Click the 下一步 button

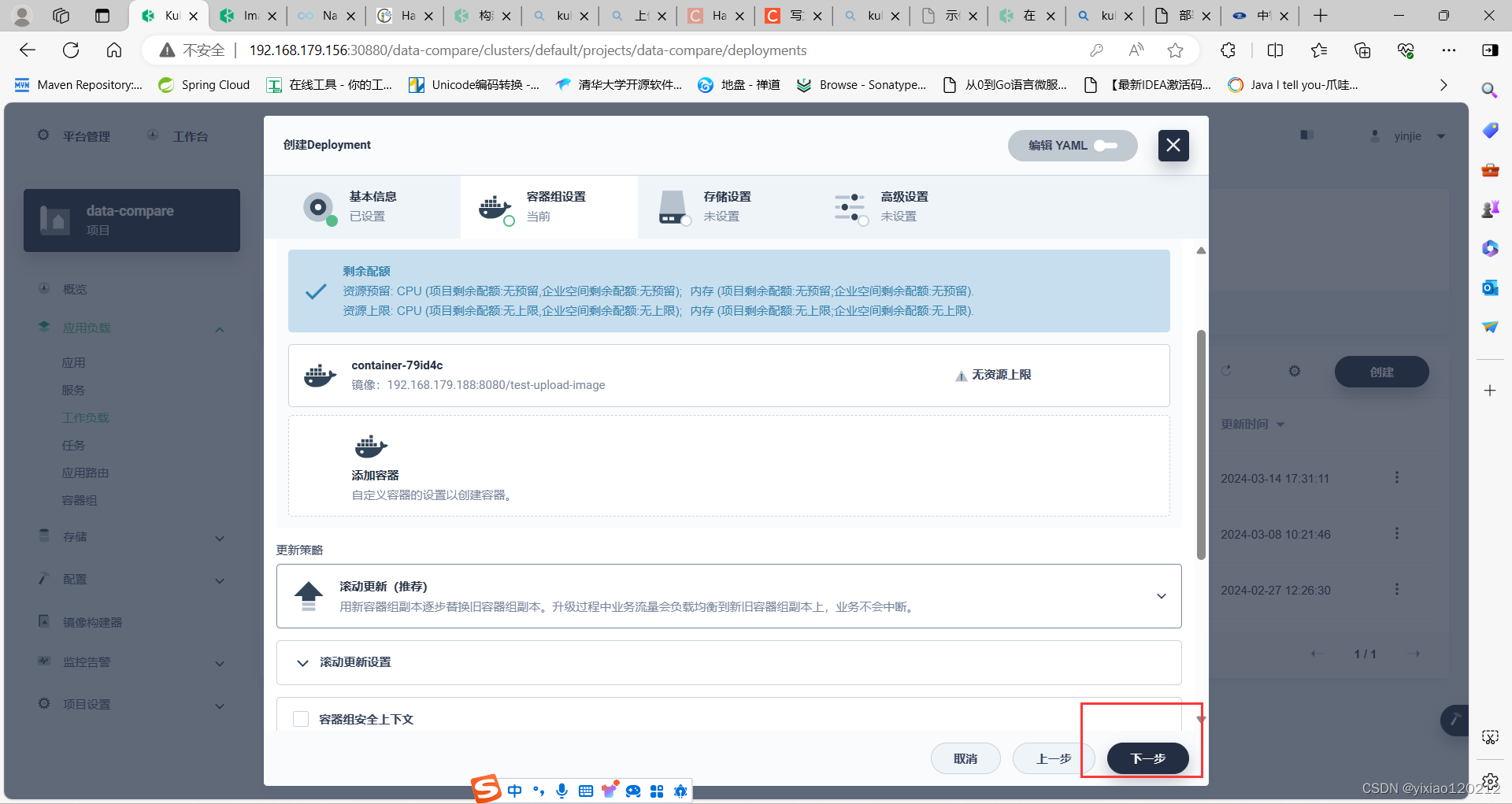[1147, 758]
